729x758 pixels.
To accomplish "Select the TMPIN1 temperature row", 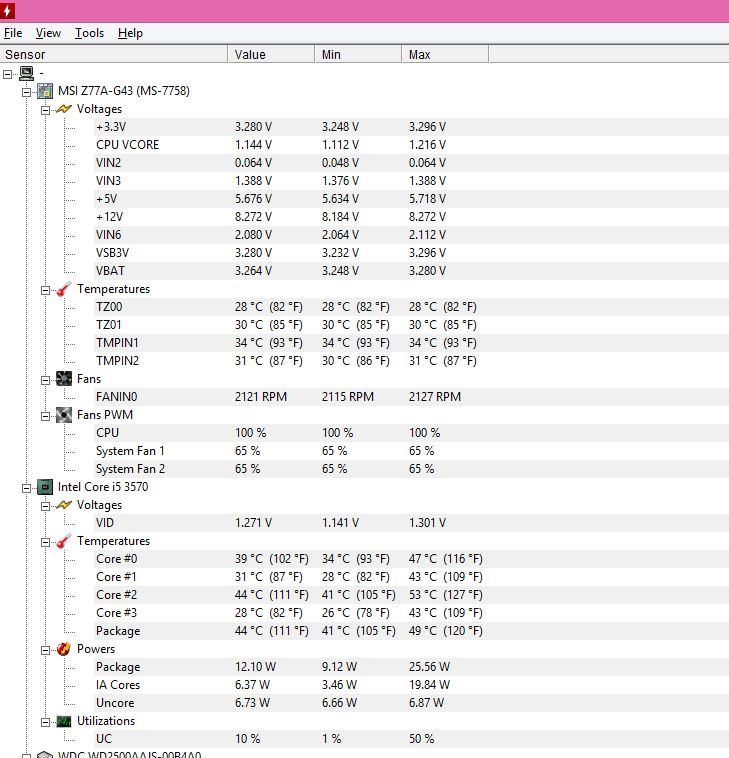I will tap(411, 343).
